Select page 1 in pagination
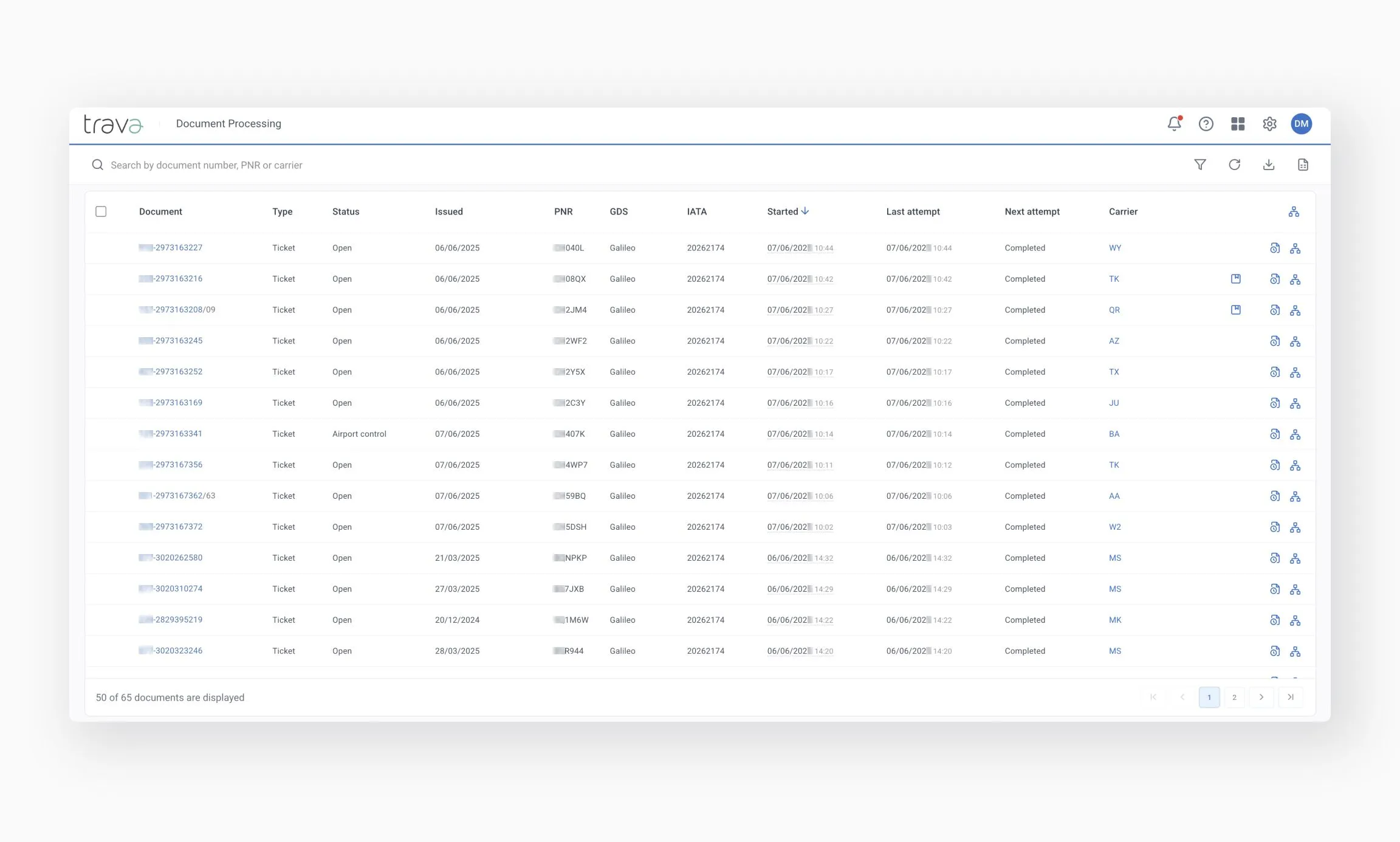Screen dimensions: 1400x842 tap(1209, 697)
